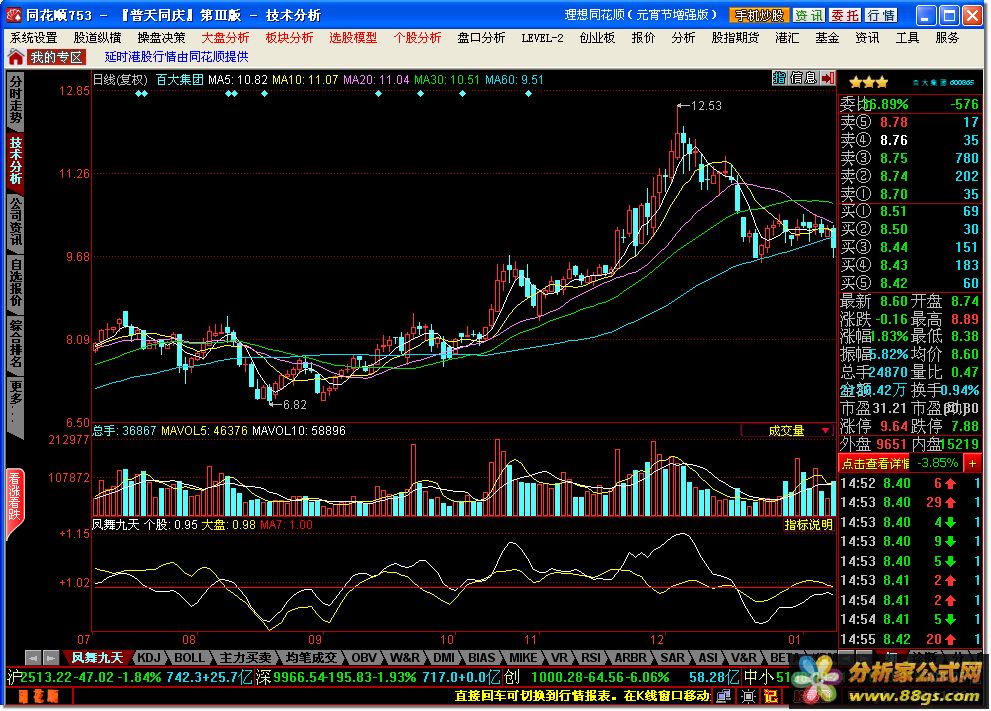Open the 选股模型 menu
Viewport: 991px width, 711px height.
point(353,38)
